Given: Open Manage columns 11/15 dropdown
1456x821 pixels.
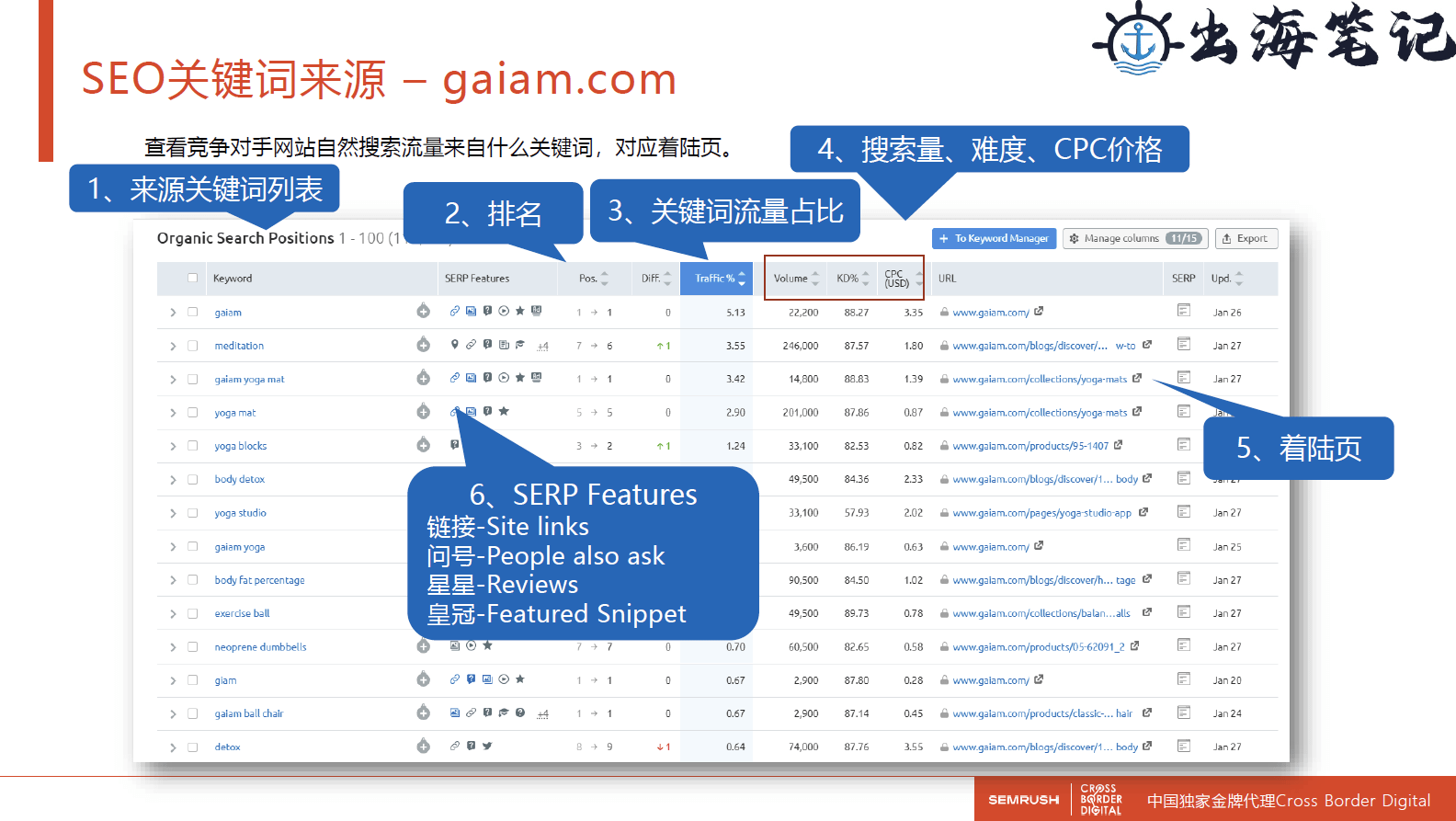Looking at the screenshot, I should [x=1136, y=238].
